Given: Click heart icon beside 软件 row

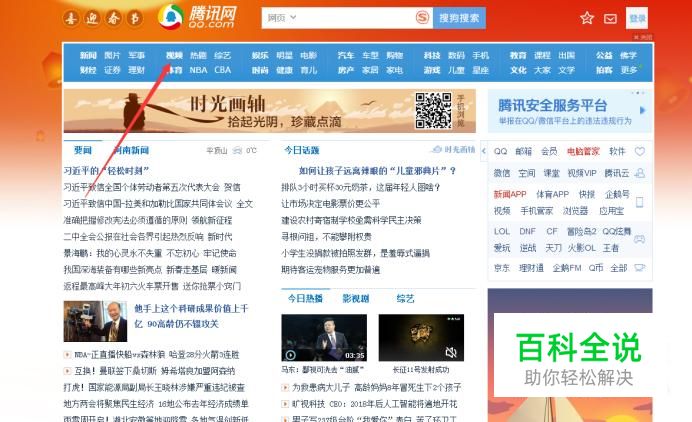Looking at the screenshot, I should [639, 151].
